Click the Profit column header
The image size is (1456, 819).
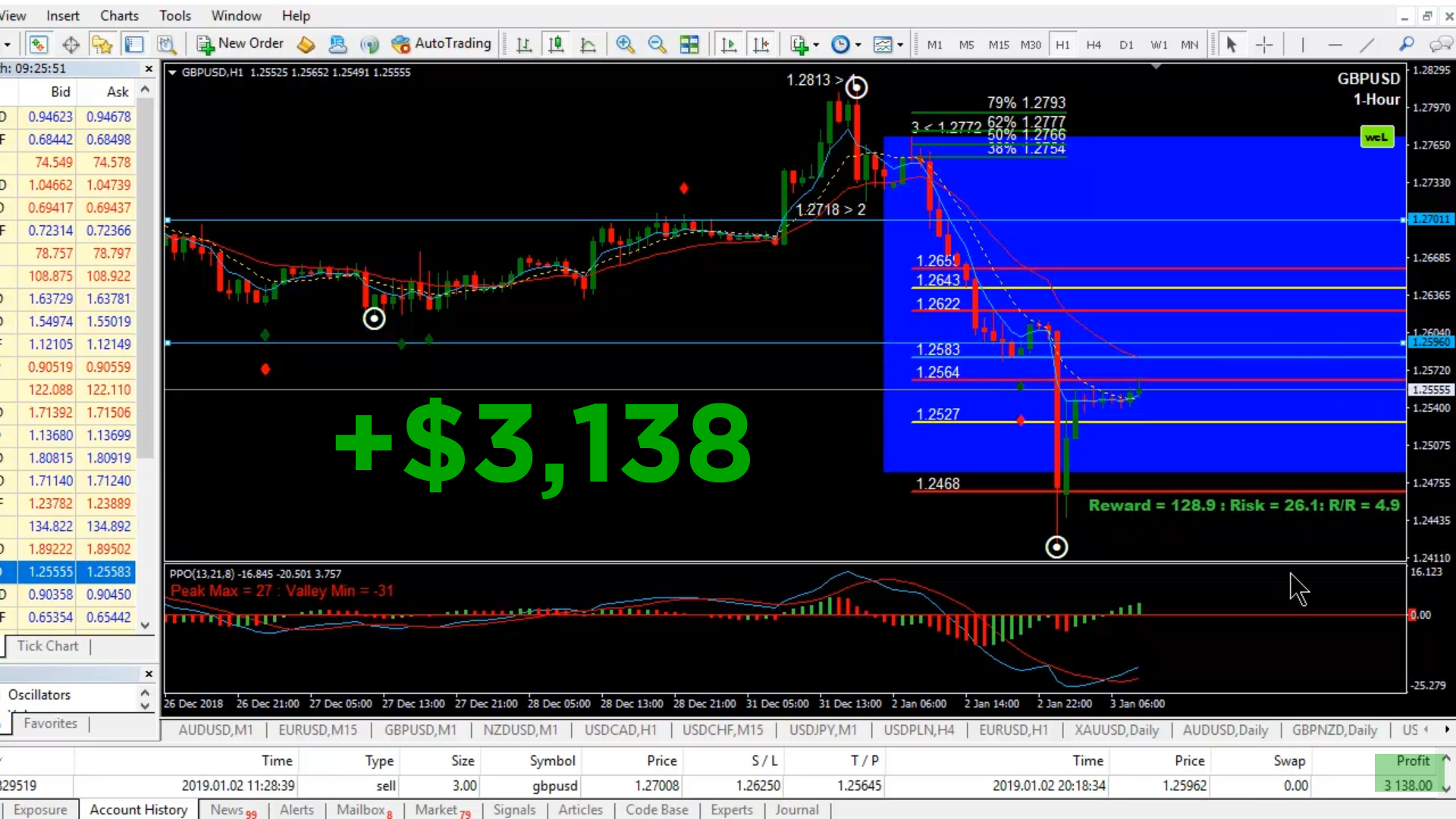tap(1412, 761)
